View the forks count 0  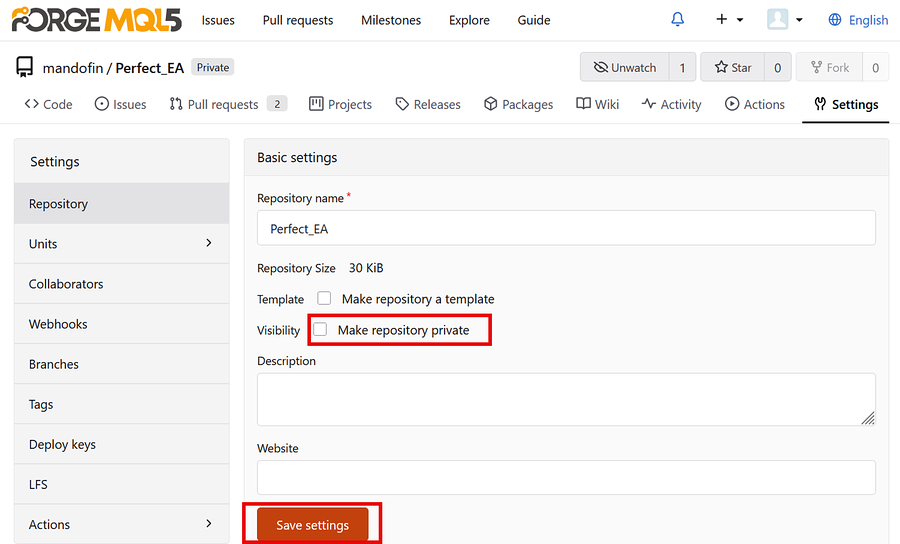pyautogui.click(x=875, y=67)
